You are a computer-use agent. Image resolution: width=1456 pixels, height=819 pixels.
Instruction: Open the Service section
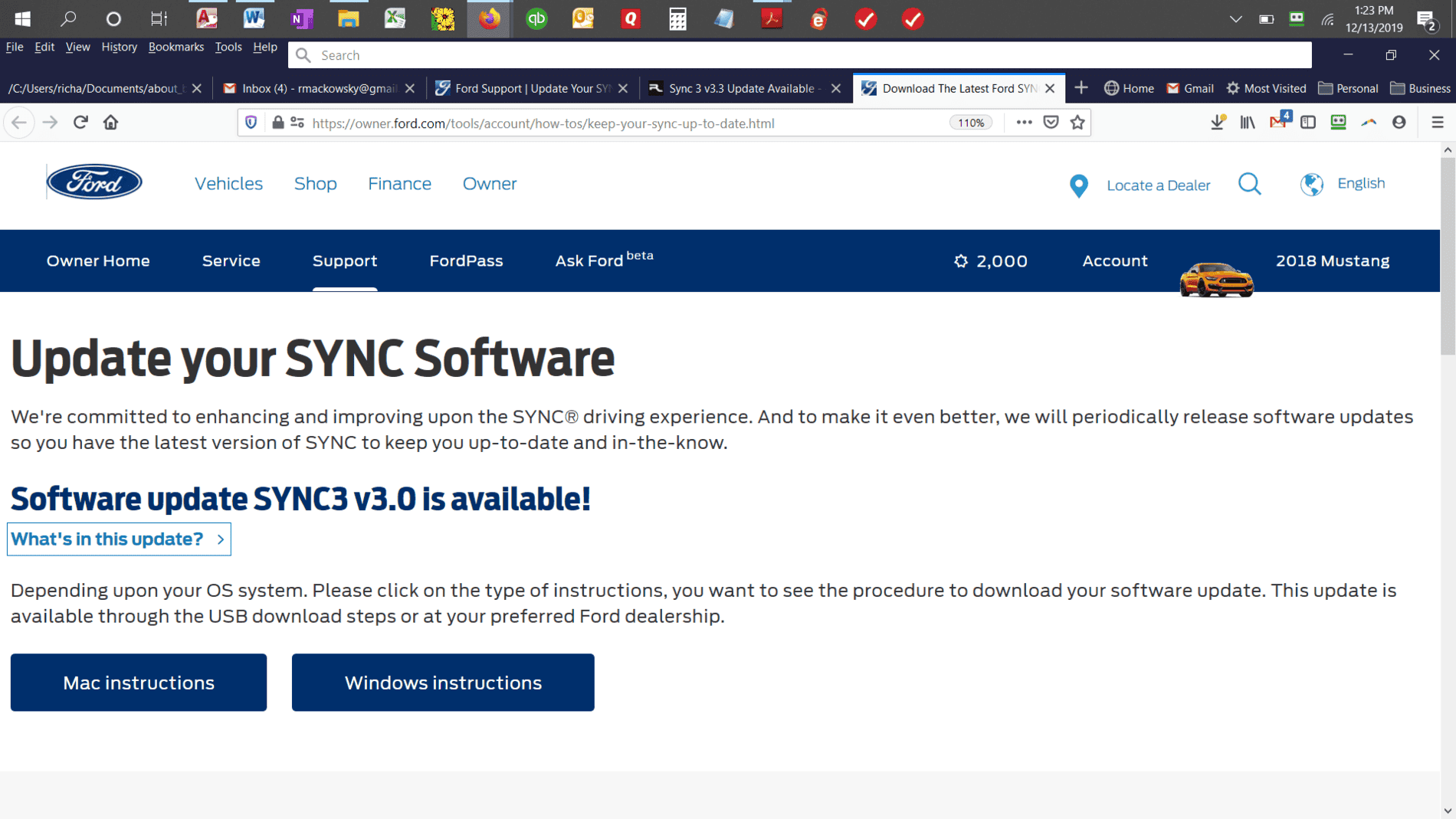click(x=231, y=261)
